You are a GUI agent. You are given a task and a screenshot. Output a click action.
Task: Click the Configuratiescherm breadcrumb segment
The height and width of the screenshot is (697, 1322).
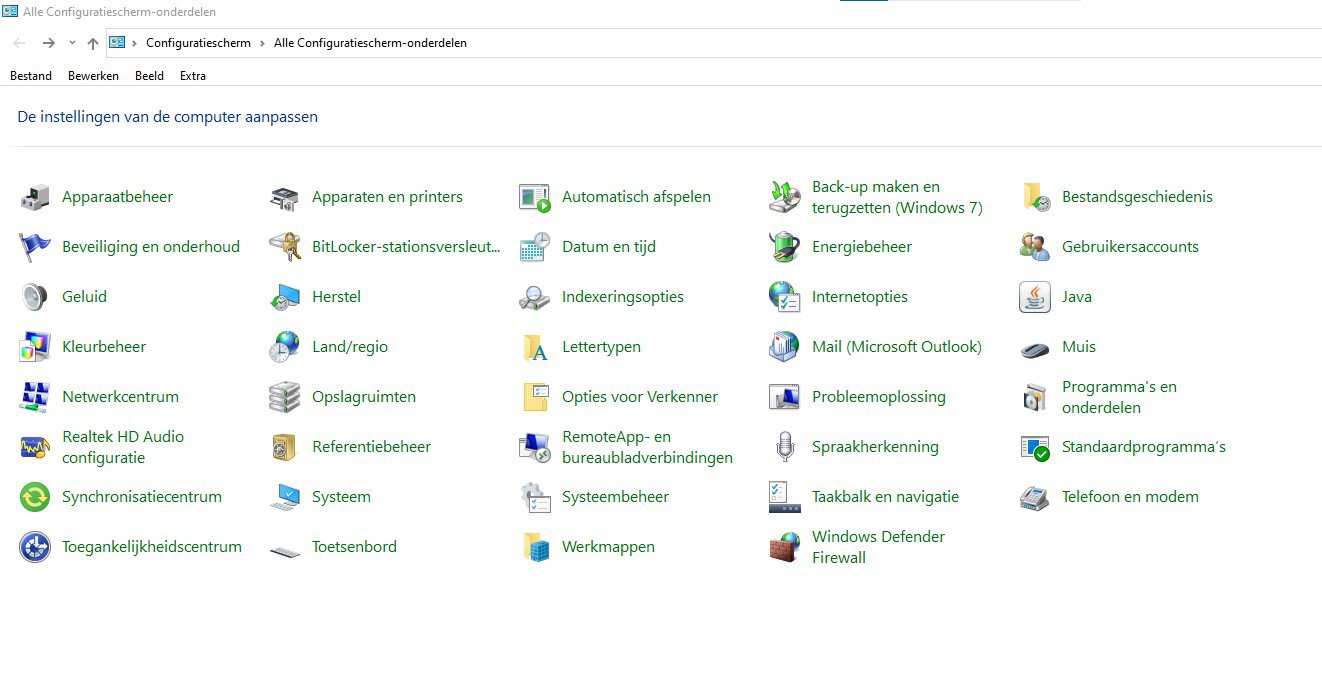[x=198, y=43]
